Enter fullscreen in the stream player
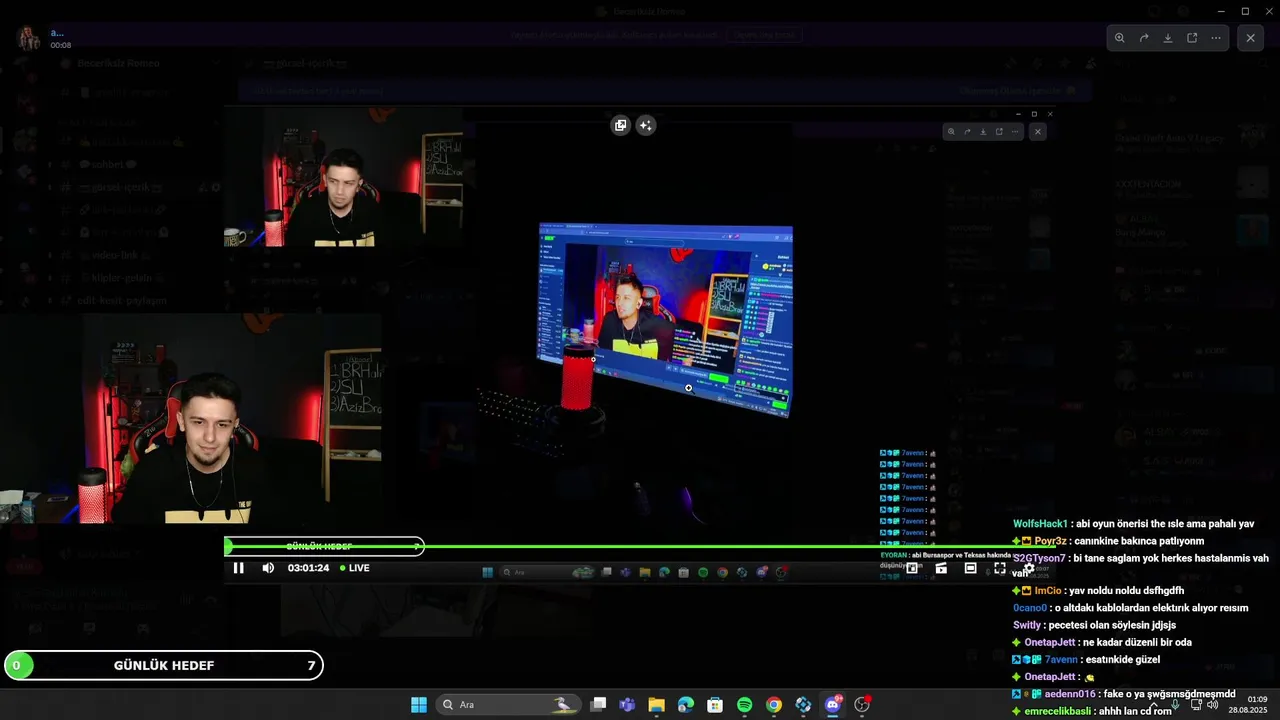 pos(999,568)
